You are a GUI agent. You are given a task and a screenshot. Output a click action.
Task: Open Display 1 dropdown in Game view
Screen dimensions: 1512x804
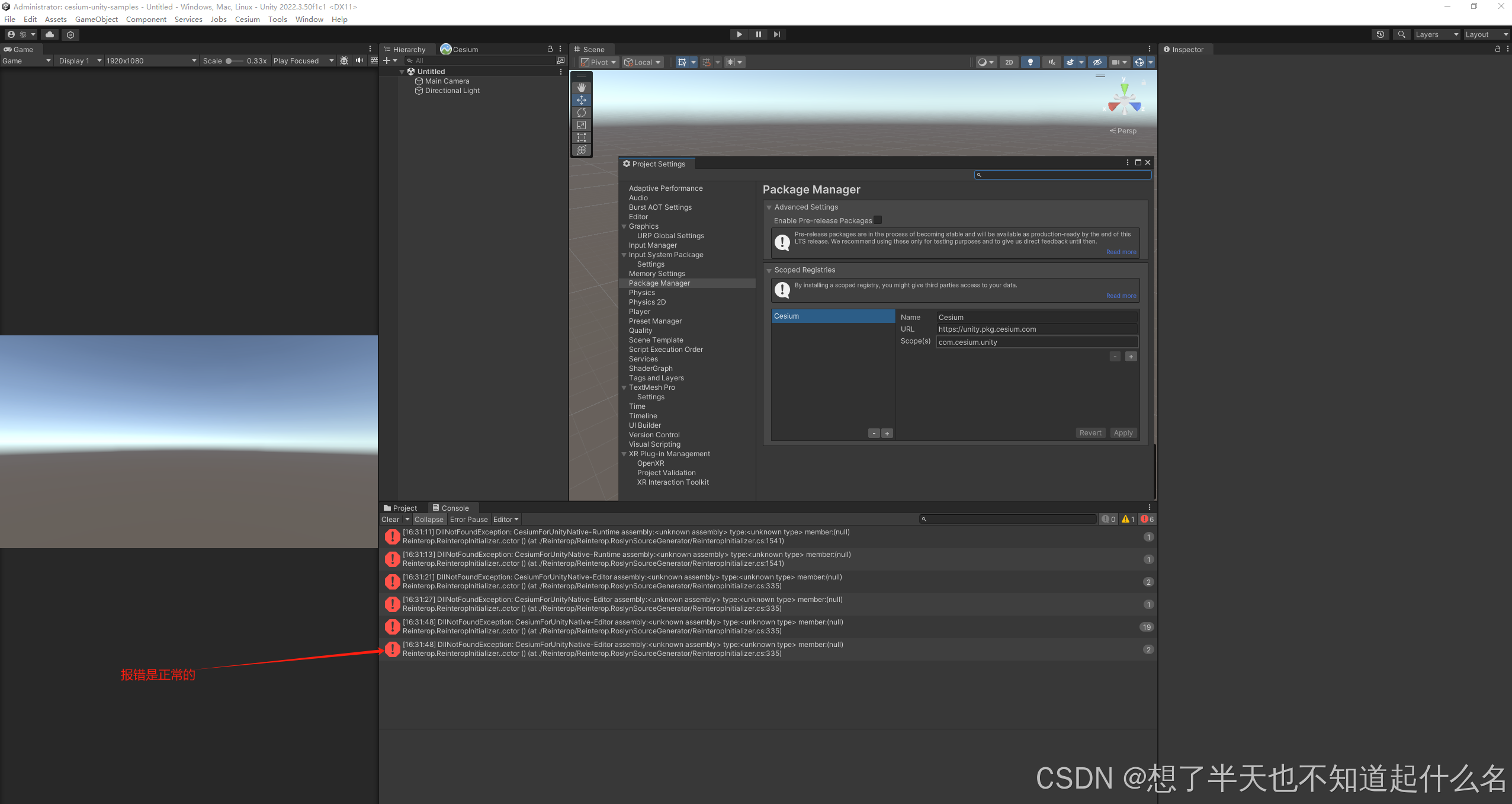click(80, 60)
